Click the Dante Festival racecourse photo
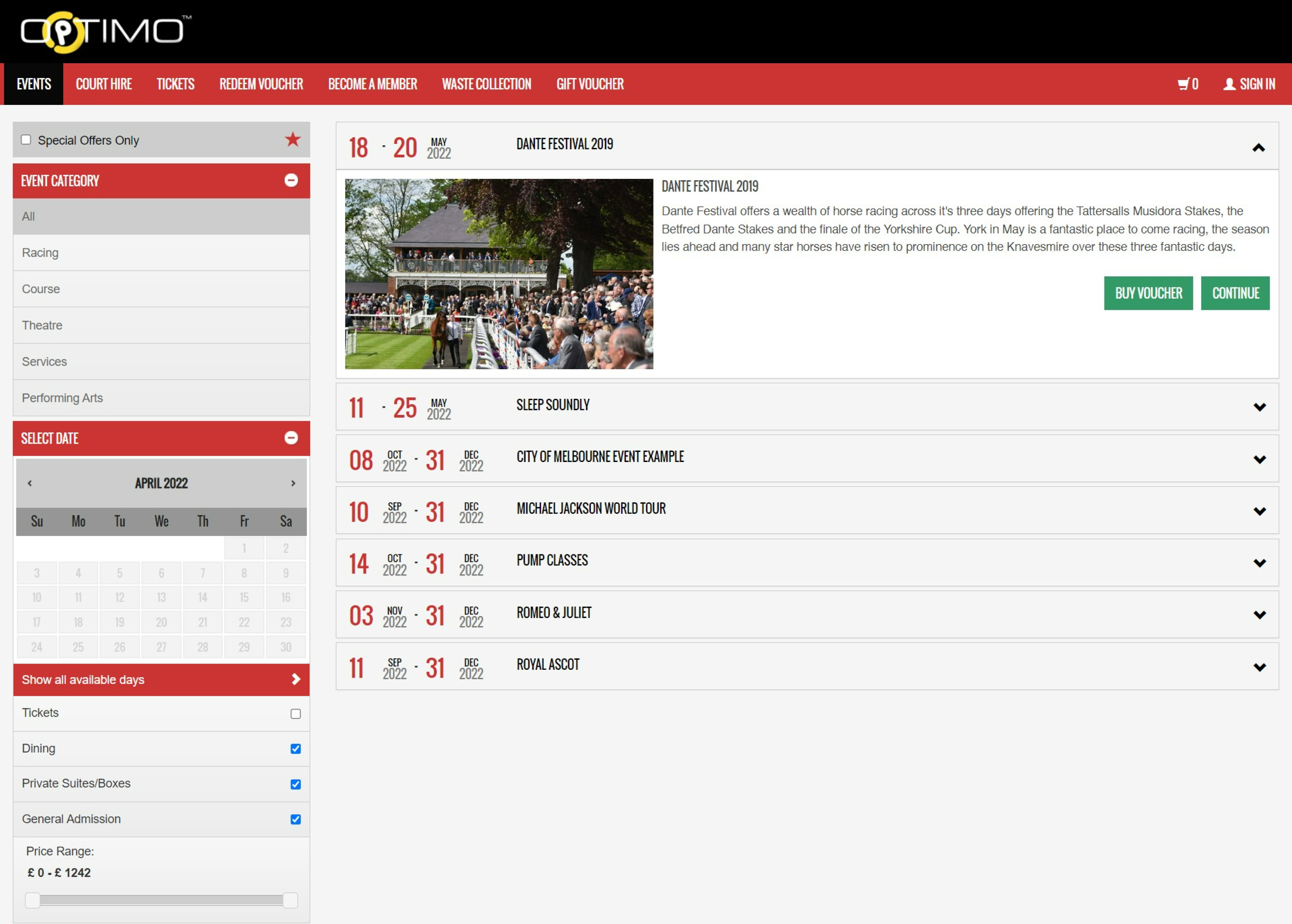This screenshot has width=1292, height=924. point(498,274)
